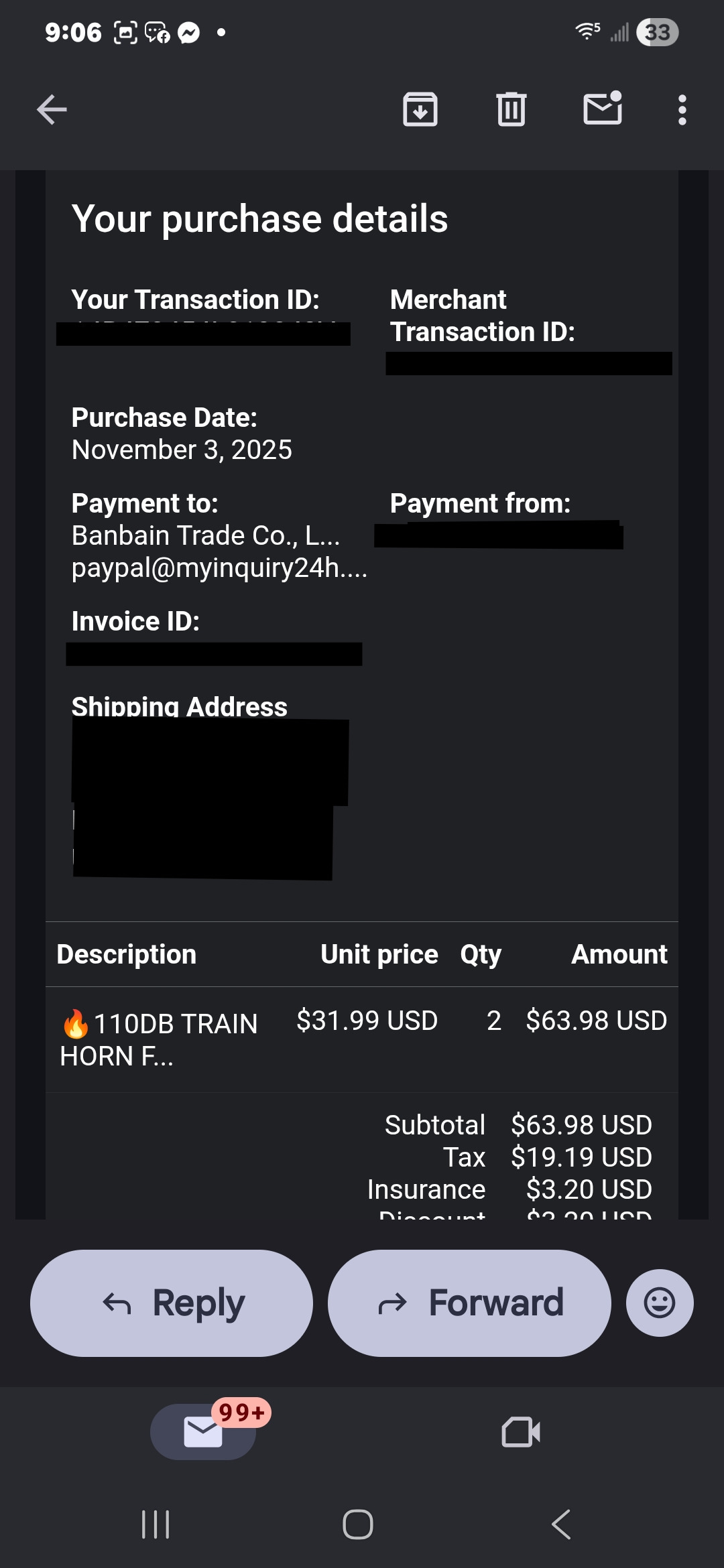Viewport: 724px width, 1568px height.
Task: Tap the paypal@myinquiry24h email address
Action: click(219, 568)
